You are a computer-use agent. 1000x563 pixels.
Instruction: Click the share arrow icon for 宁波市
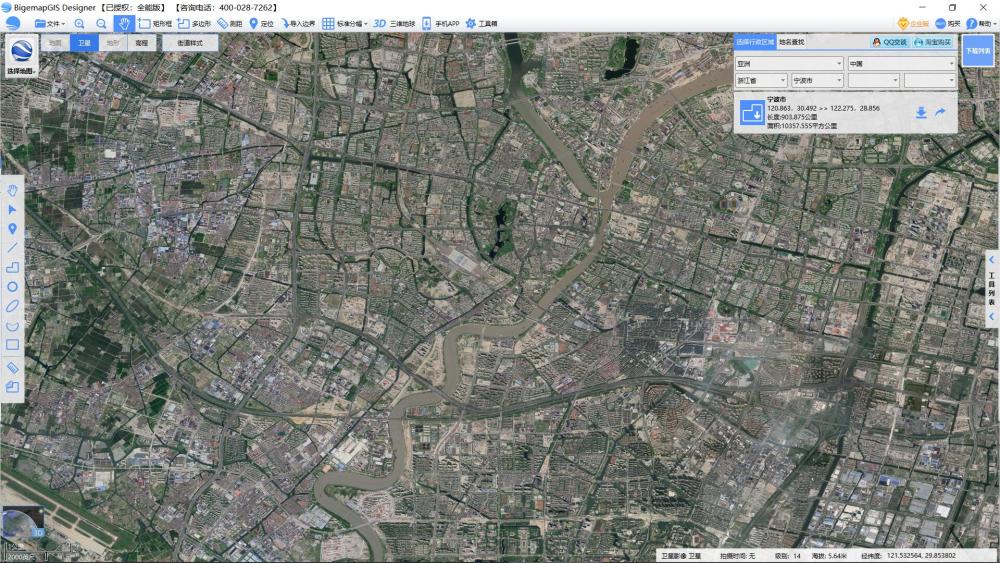[x=940, y=112]
